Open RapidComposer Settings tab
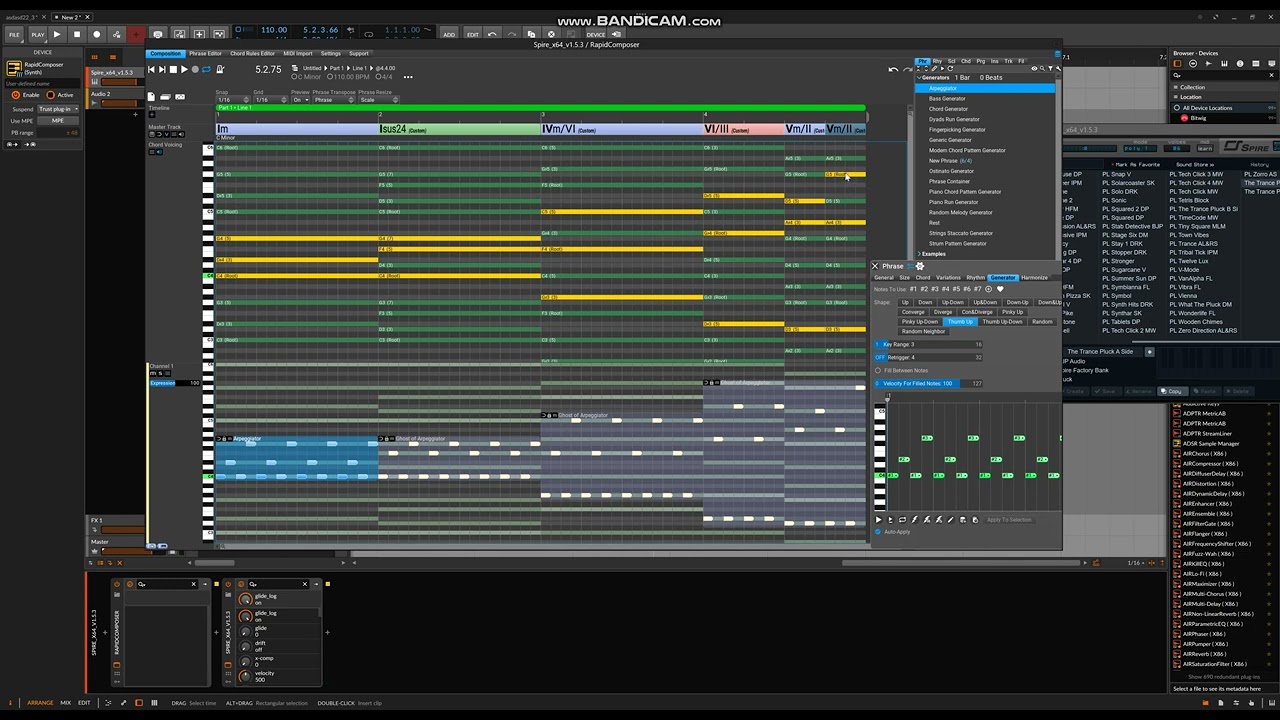The image size is (1280, 720). tap(331, 54)
